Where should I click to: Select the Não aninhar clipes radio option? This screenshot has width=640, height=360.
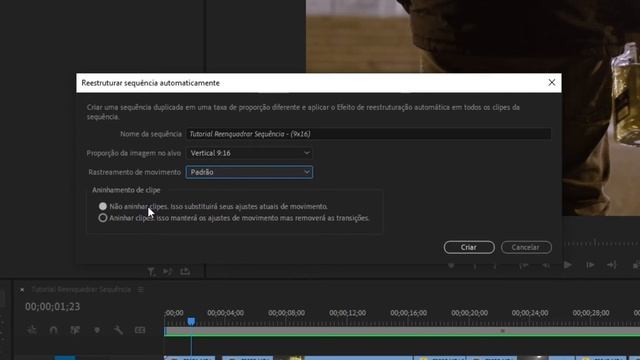(103, 207)
